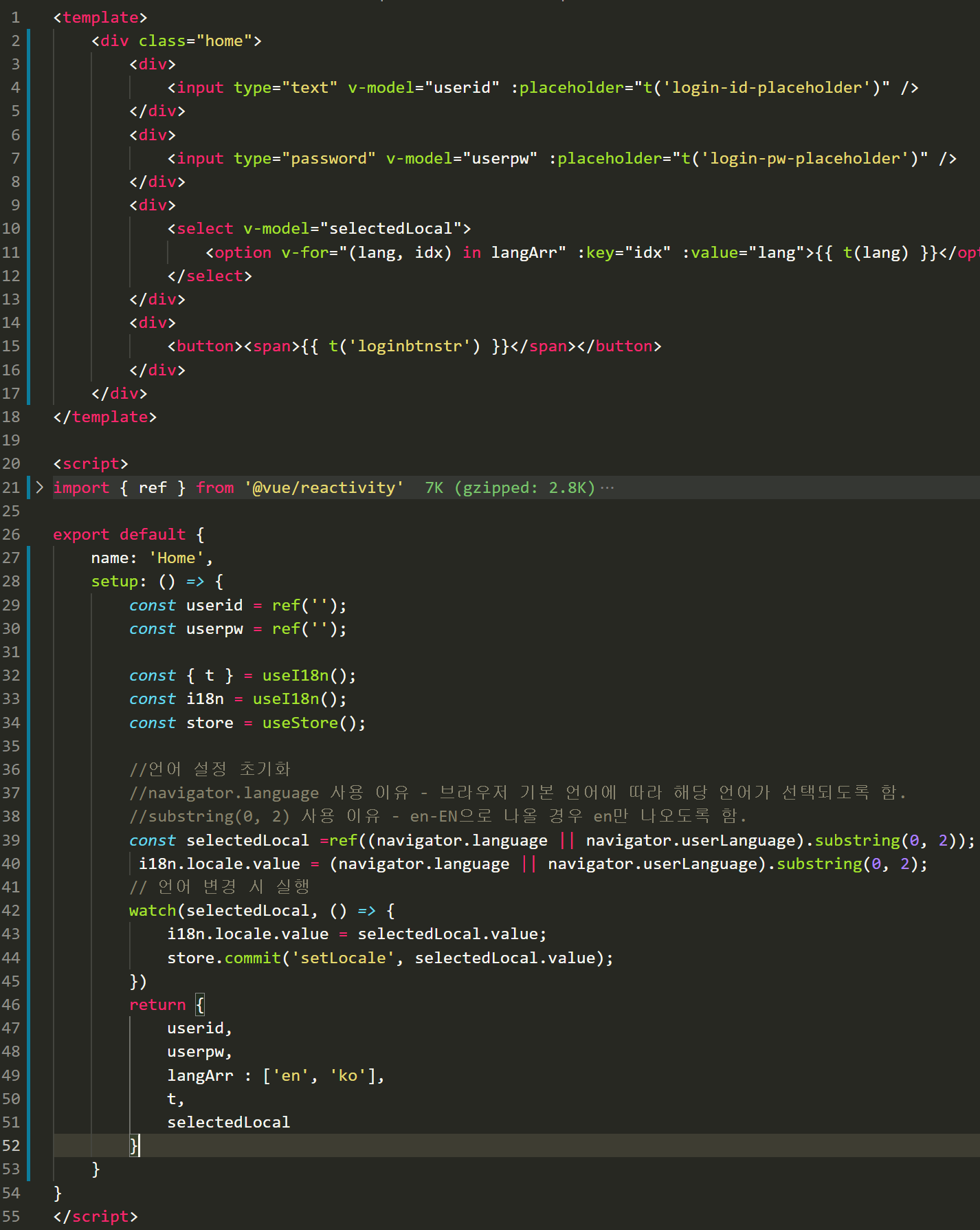Click the '//navigator.language 사용 이유' comment line
Screen dimensions: 980x1230
[x=517, y=793]
